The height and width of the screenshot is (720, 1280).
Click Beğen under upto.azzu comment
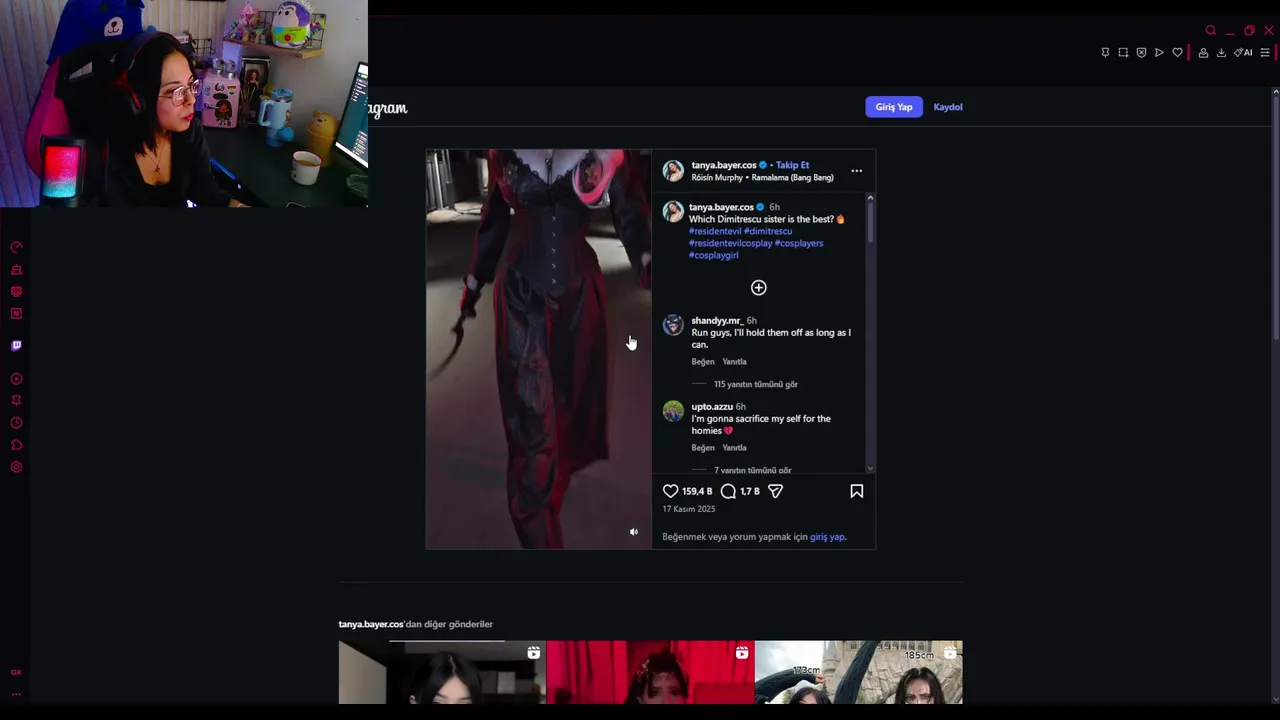(703, 448)
